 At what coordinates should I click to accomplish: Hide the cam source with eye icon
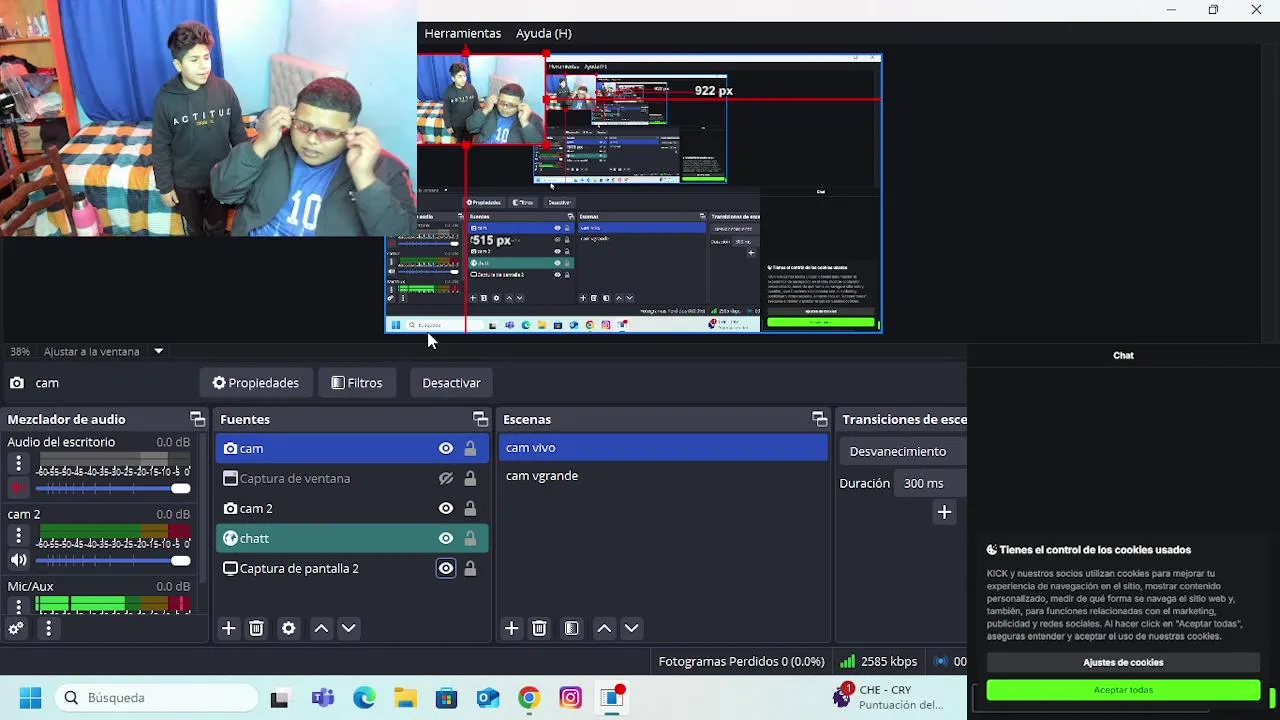coord(446,448)
